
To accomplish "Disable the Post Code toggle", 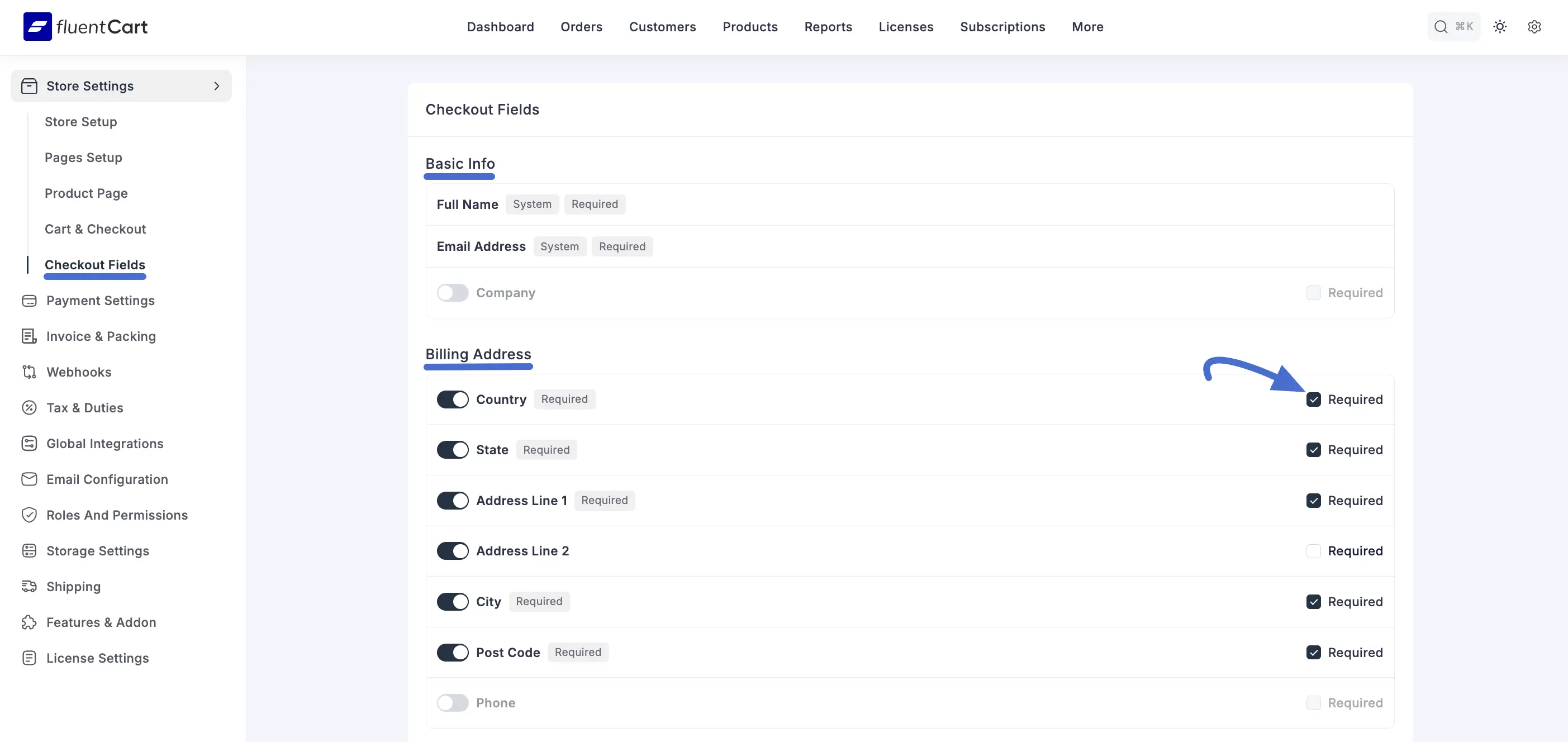I will tap(452, 653).
